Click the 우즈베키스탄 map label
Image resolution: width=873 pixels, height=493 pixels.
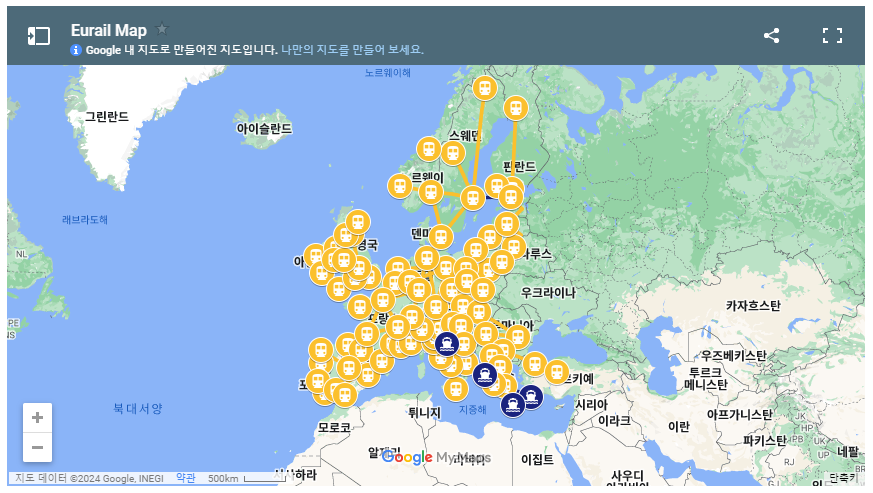point(733,355)
